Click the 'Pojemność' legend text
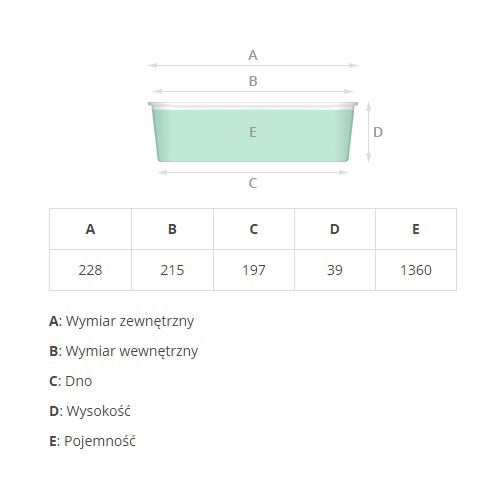Image resolution: width=500 pixels, height=500 pixels. point(100,441)
